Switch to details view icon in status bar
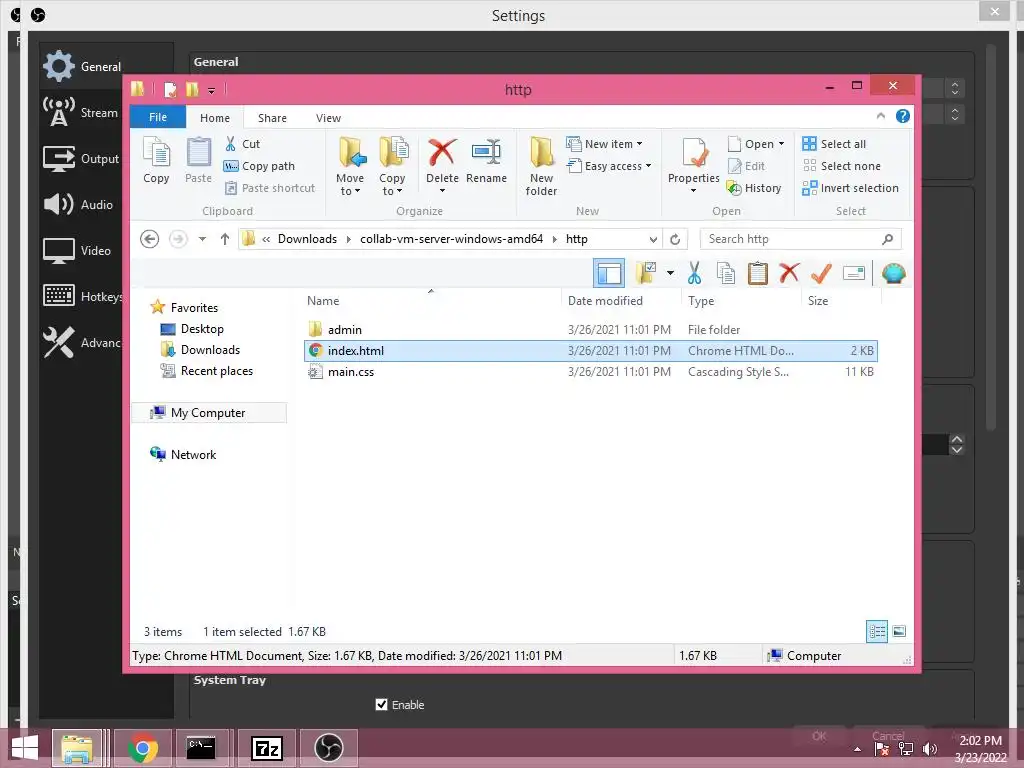Viewport: 1024px width, 768px height. (877, 632)
